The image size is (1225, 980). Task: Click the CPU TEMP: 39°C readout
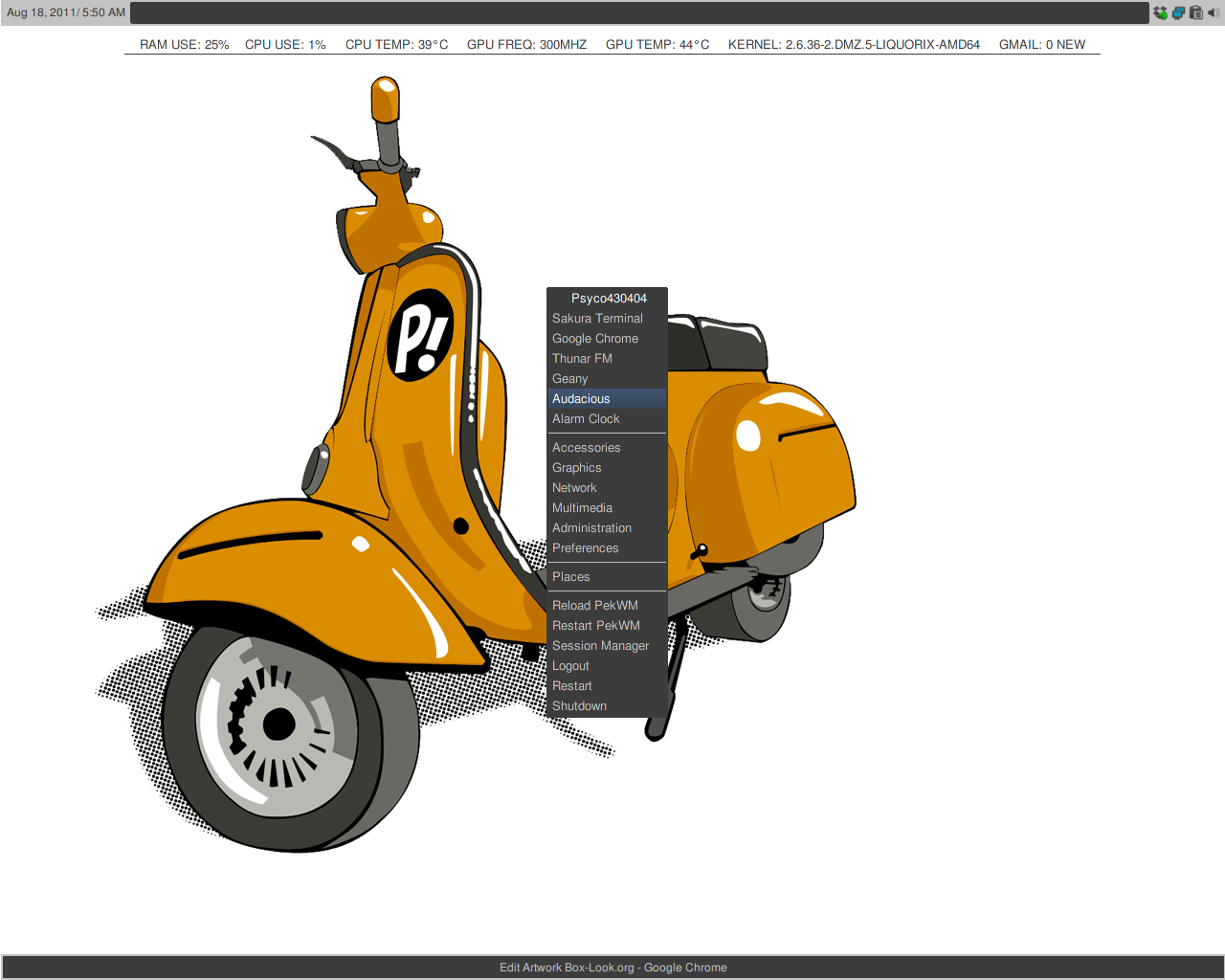pyautogui.click(x=396, y=45)
